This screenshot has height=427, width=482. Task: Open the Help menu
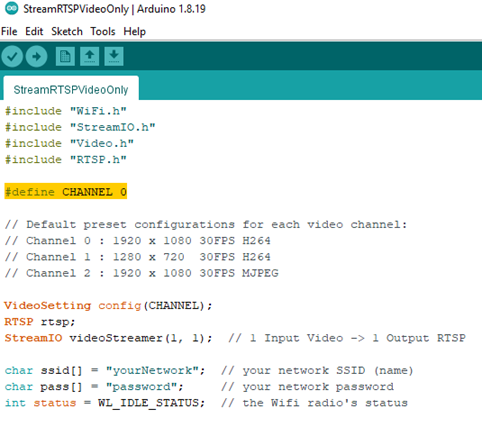[135, 31]
